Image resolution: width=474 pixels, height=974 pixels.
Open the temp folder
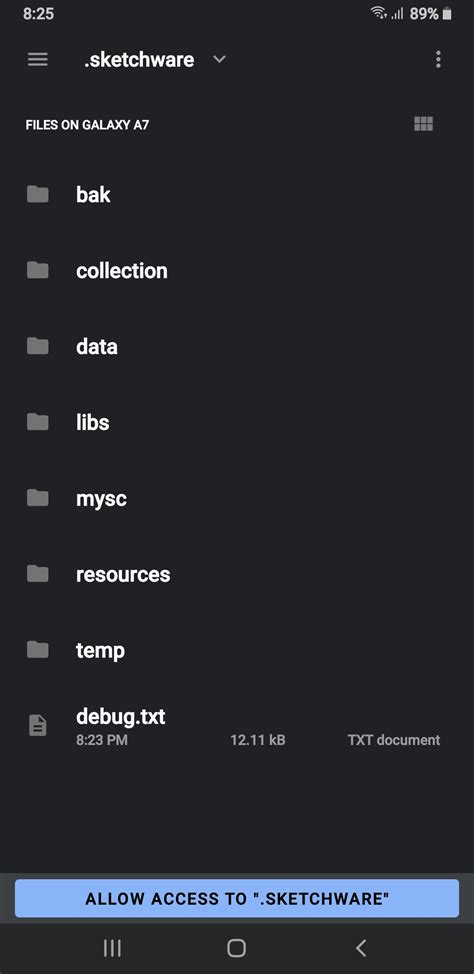point(237,650)
